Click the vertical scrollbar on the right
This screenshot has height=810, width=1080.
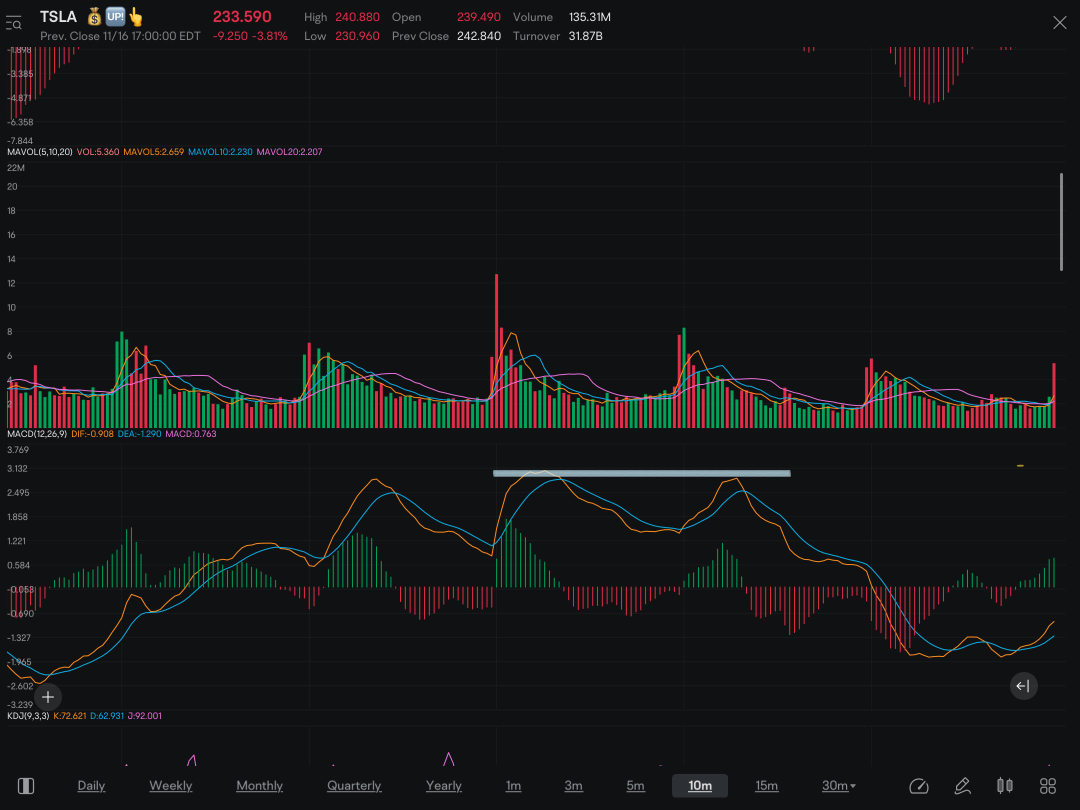tap(1061, 222)
